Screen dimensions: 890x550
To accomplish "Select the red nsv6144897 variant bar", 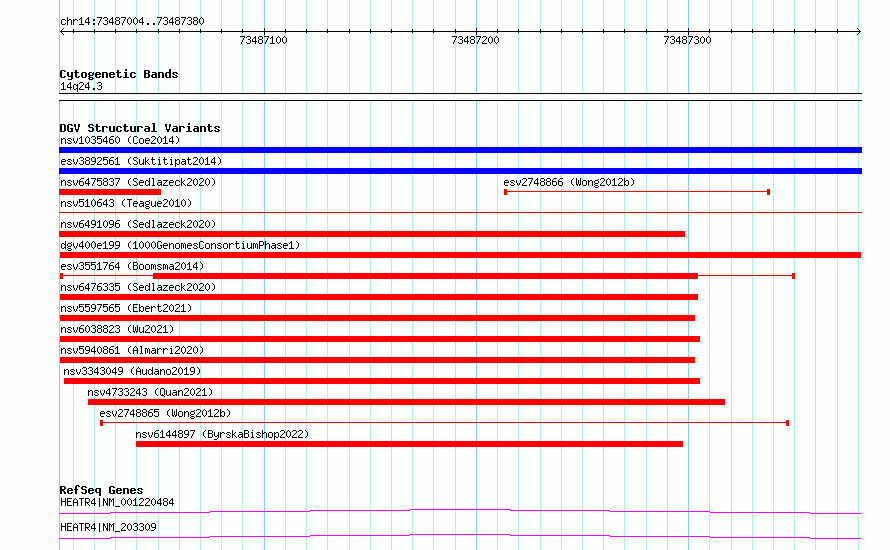I will pyautogui.click(x=409, y=444).
